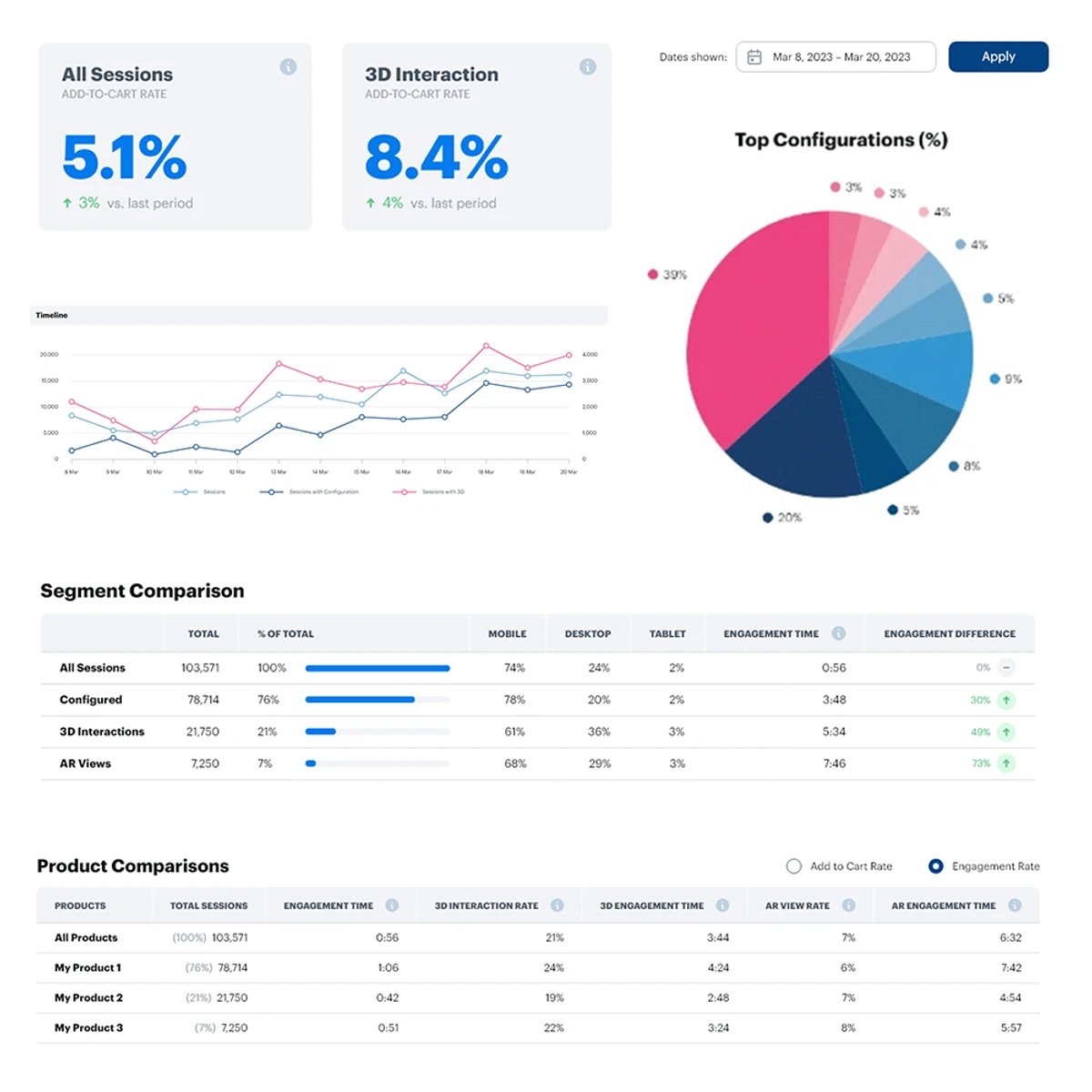Open the 3D Interaction info tooltip

click(x=588, y=67)
